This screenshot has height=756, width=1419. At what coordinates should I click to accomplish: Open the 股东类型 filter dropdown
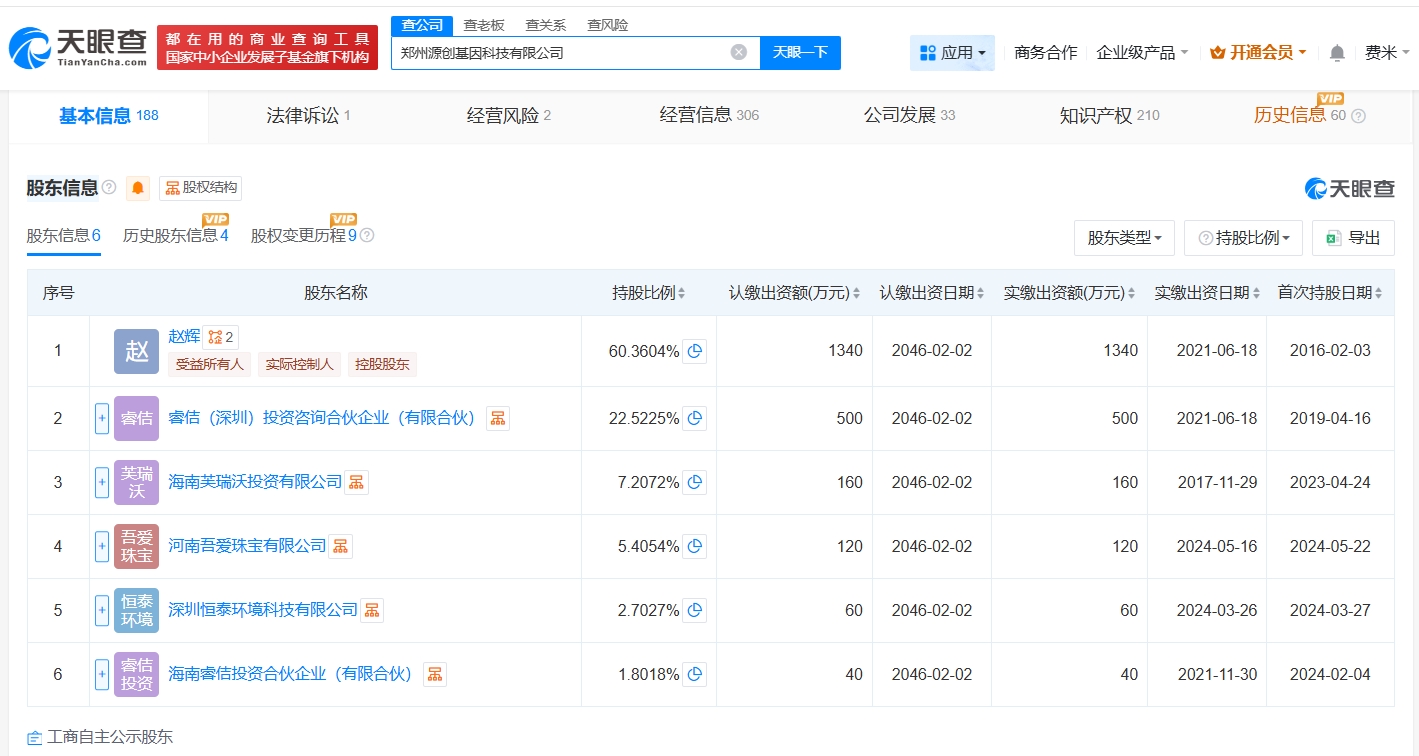(1124, 238)
